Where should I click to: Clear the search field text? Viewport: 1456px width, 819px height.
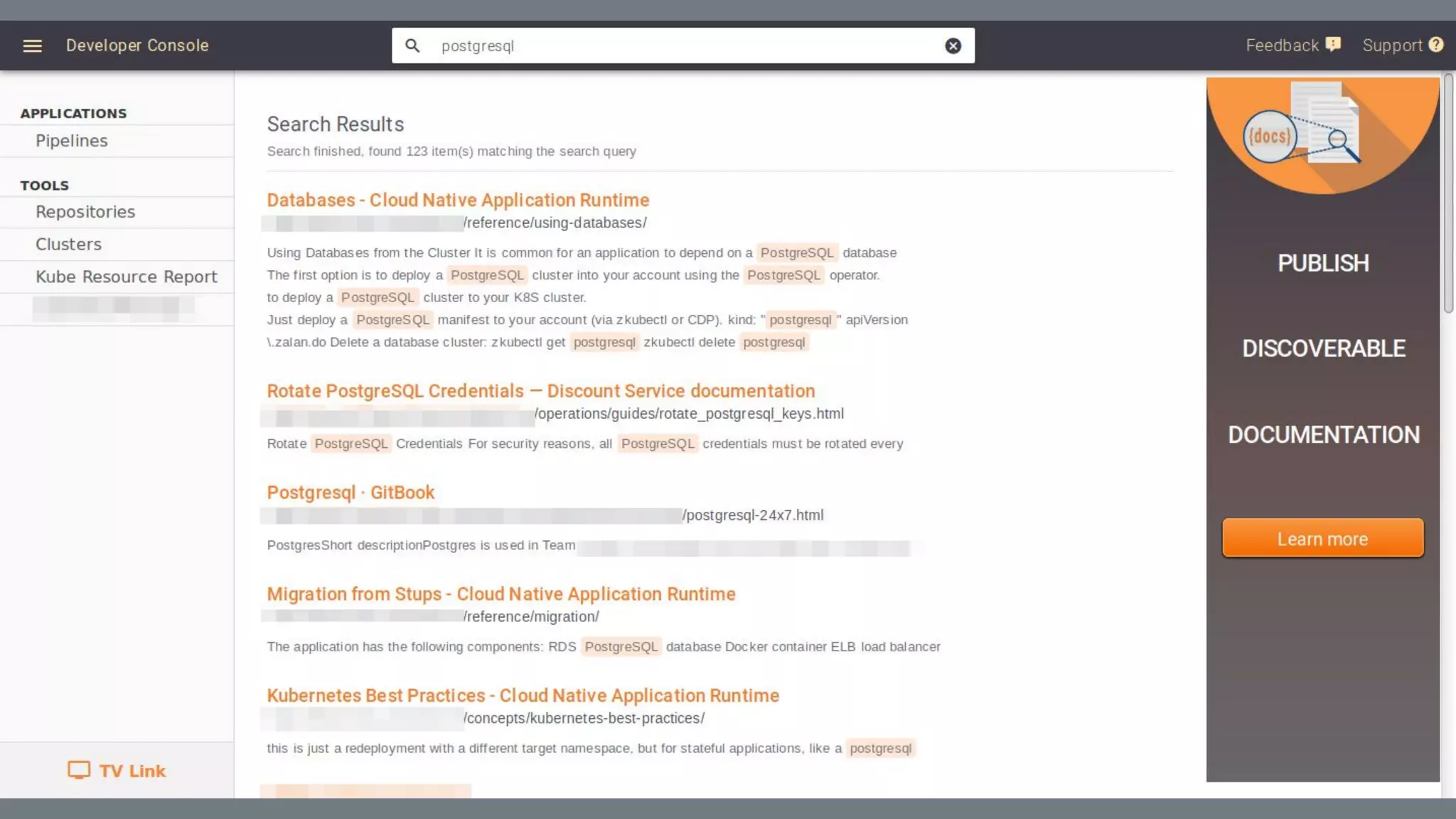pos(953,45)
